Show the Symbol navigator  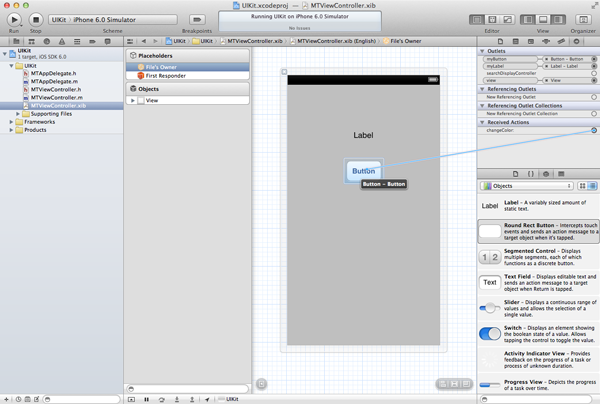point(31,41)
